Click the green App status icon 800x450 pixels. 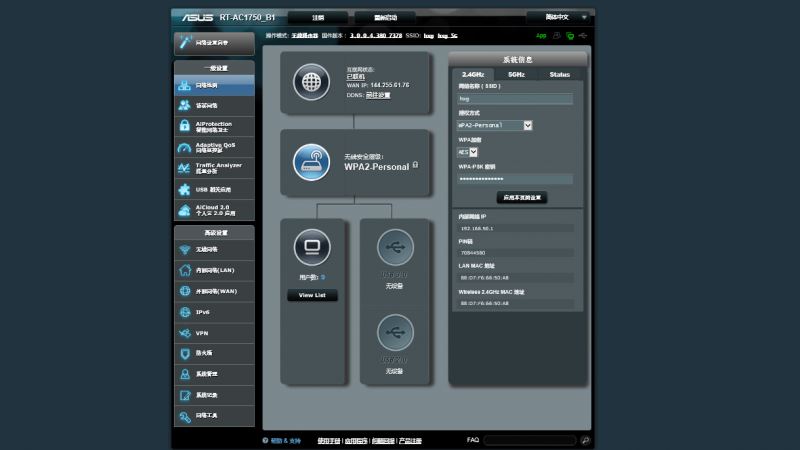(x=541, y=36)
